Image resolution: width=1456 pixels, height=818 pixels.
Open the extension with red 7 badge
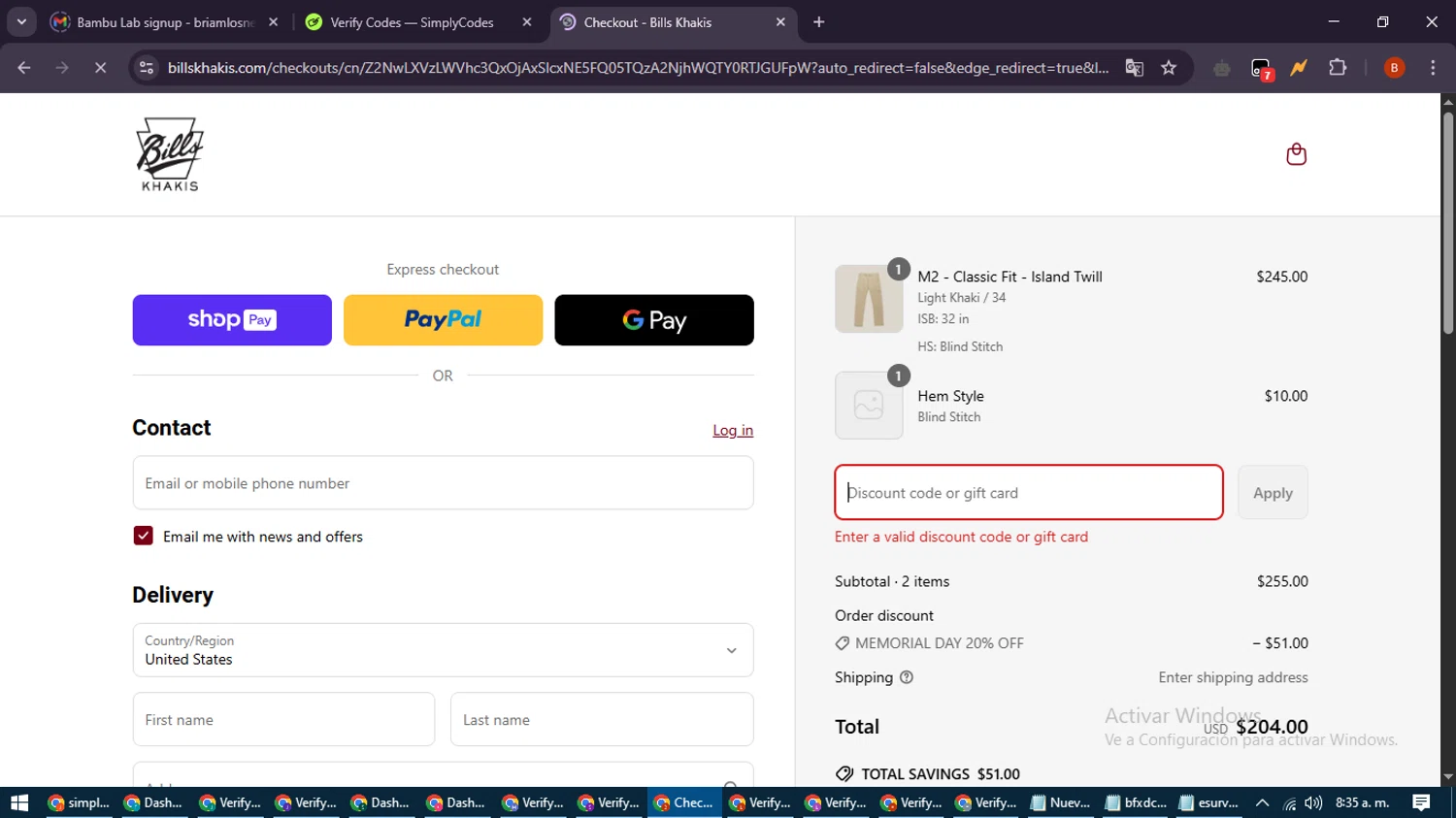[1261, 68]
